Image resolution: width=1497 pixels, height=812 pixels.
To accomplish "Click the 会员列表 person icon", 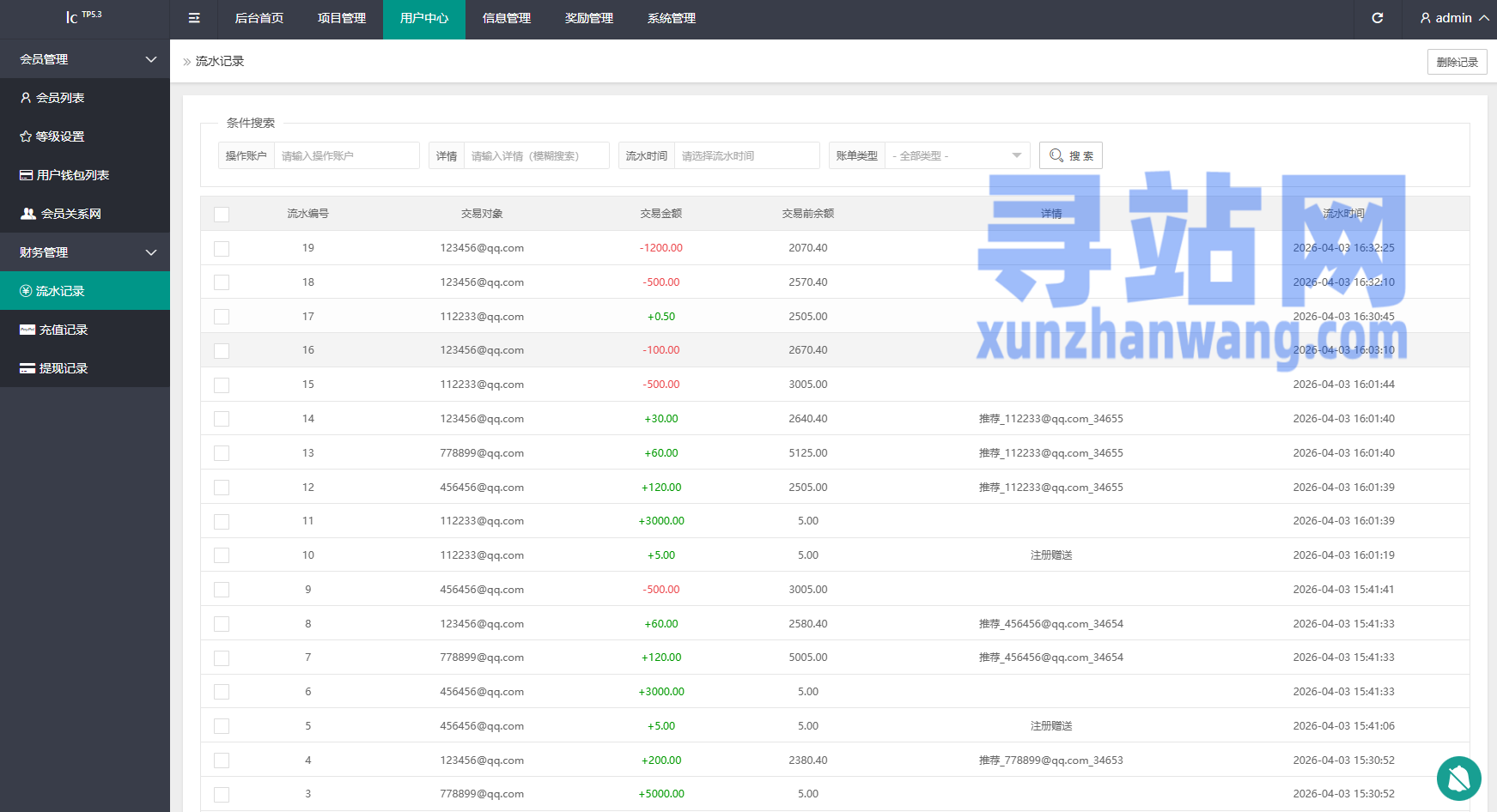I will (x=26, y=98).
